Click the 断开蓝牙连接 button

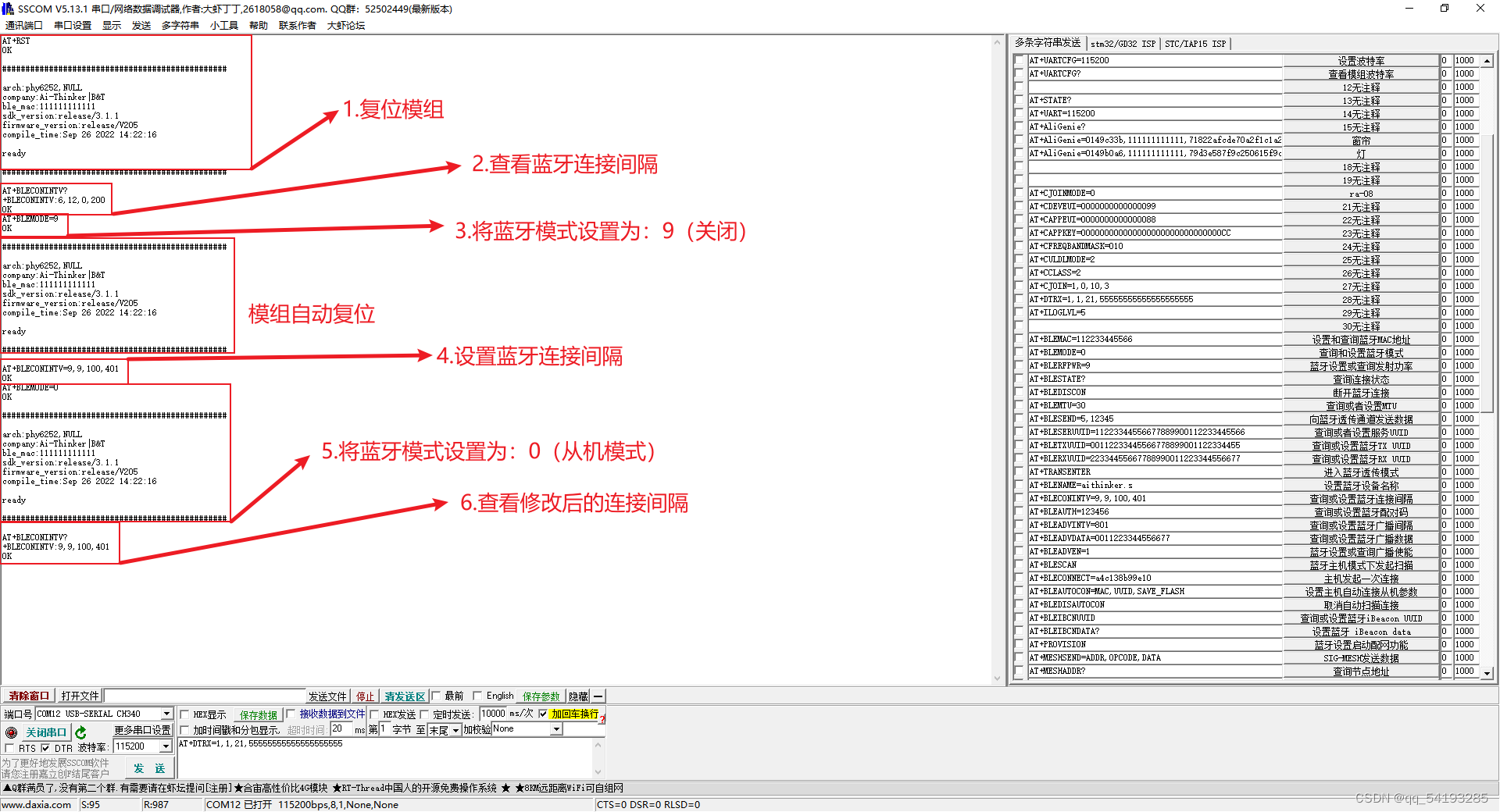[x=1361, y=393]
